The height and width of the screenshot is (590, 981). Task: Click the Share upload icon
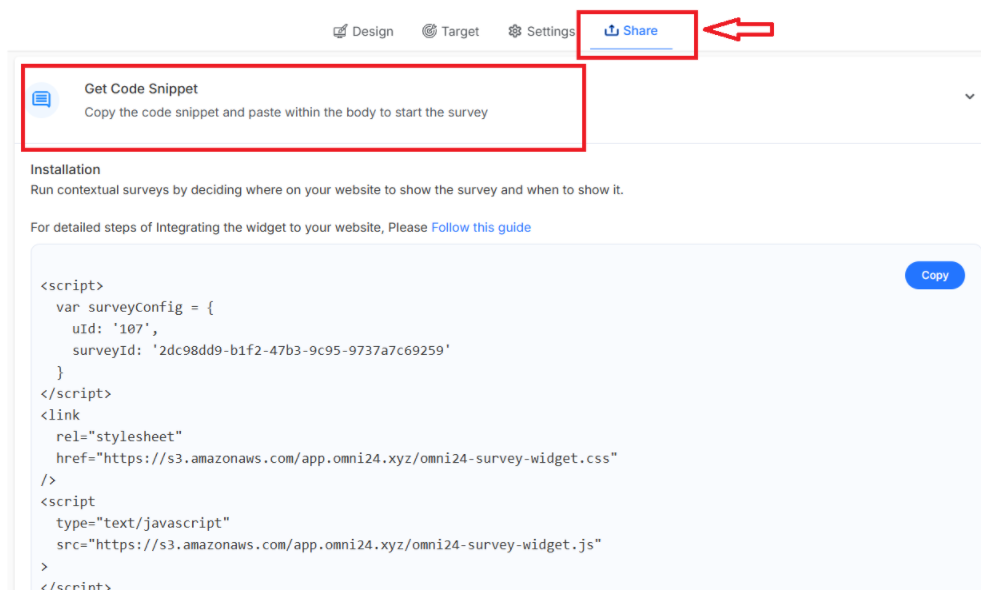click(611, 30)
